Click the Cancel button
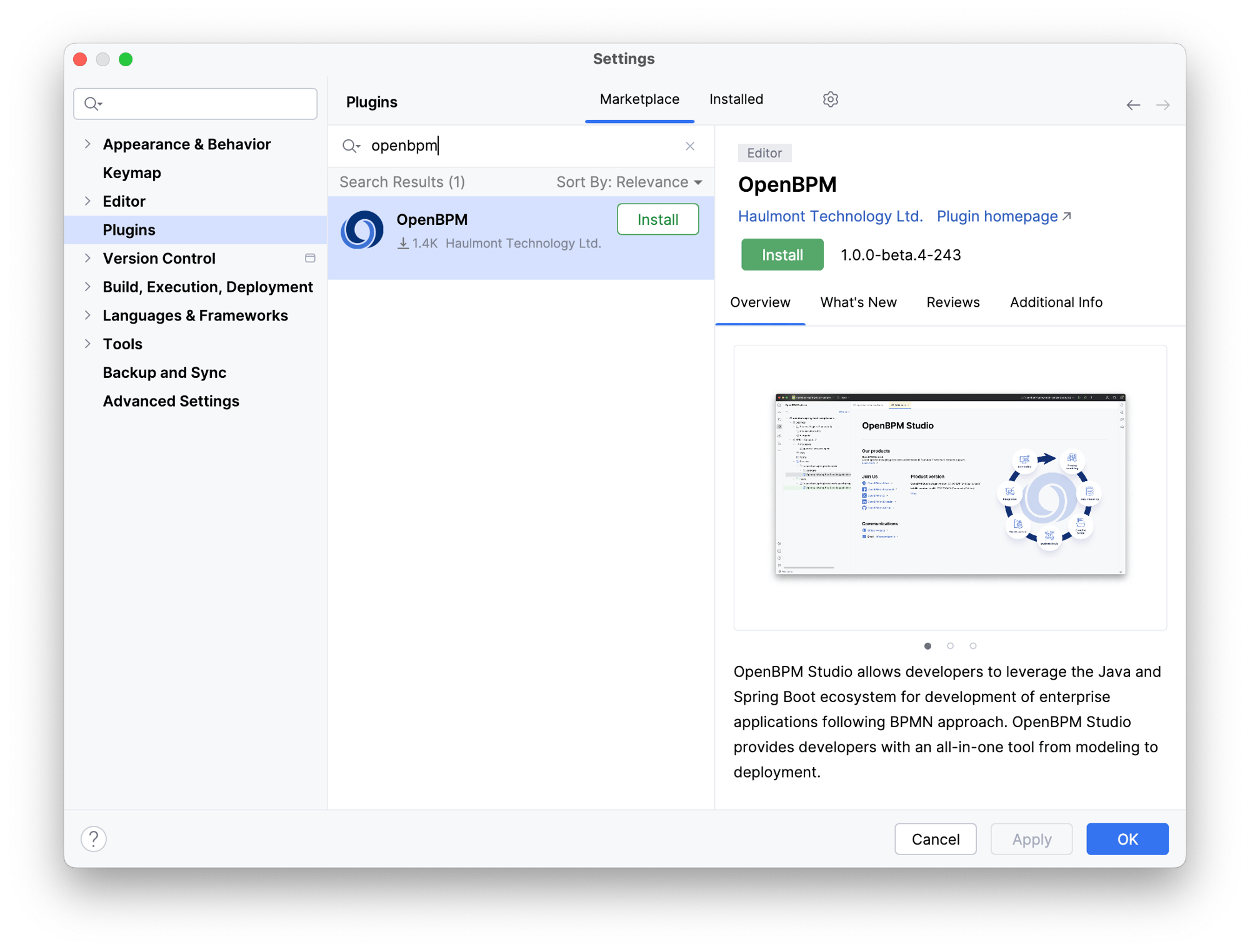Viewport: 1250px width, 952px height. point(935,839)
